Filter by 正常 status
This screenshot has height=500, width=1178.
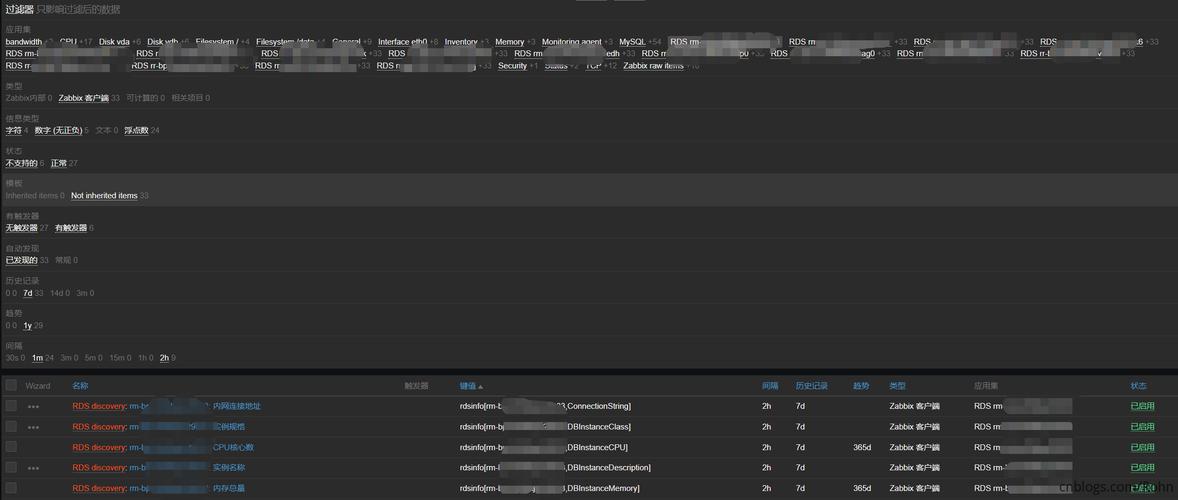[59, 163]
